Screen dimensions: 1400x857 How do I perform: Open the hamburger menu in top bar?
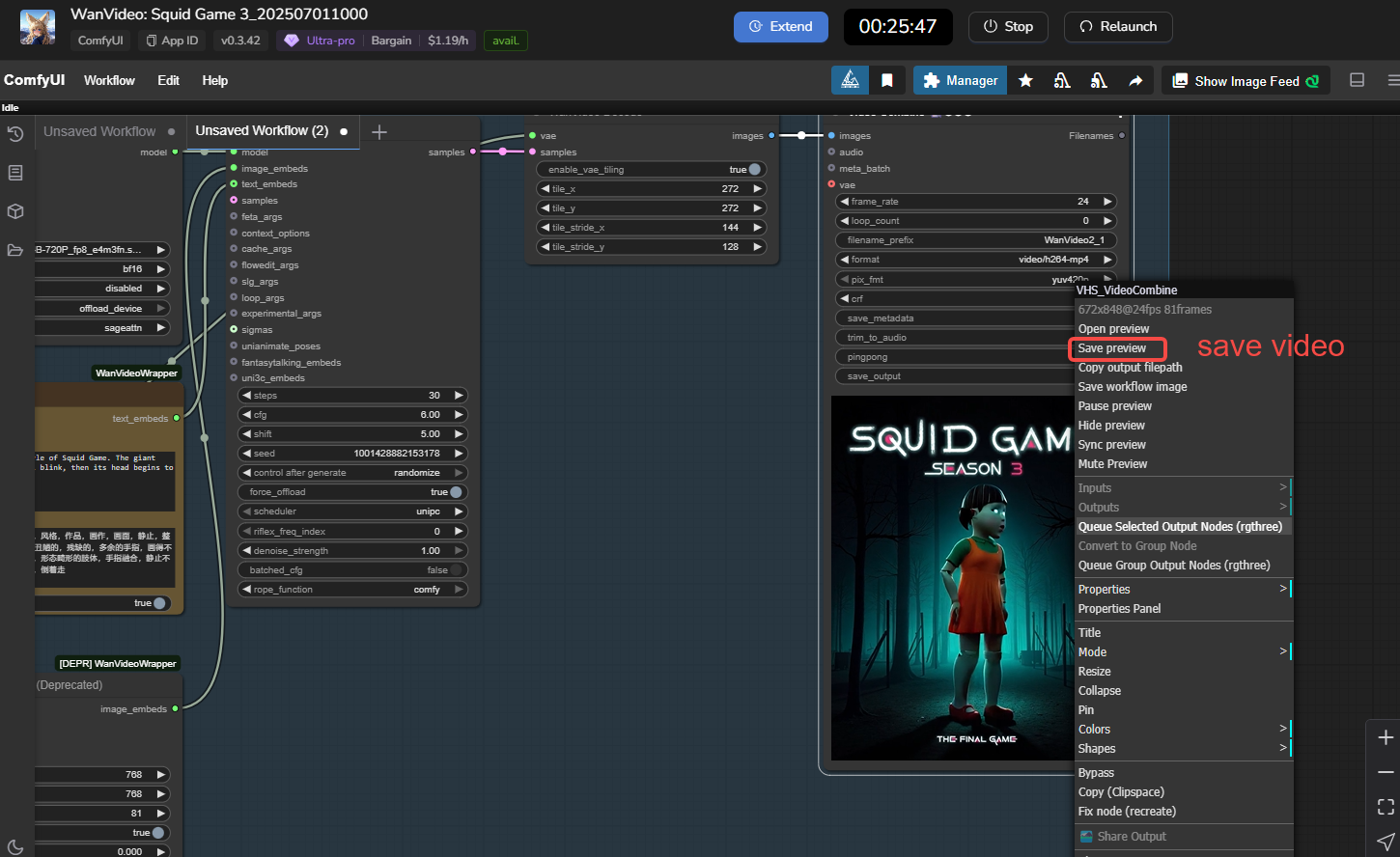(1392, 80)
